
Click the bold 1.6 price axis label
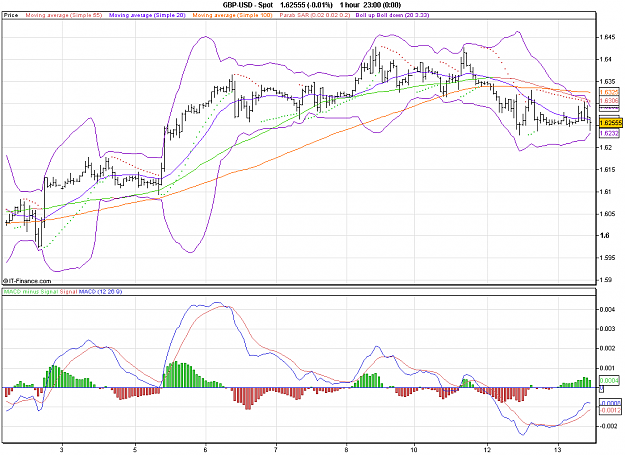click(x=605, y=235)
